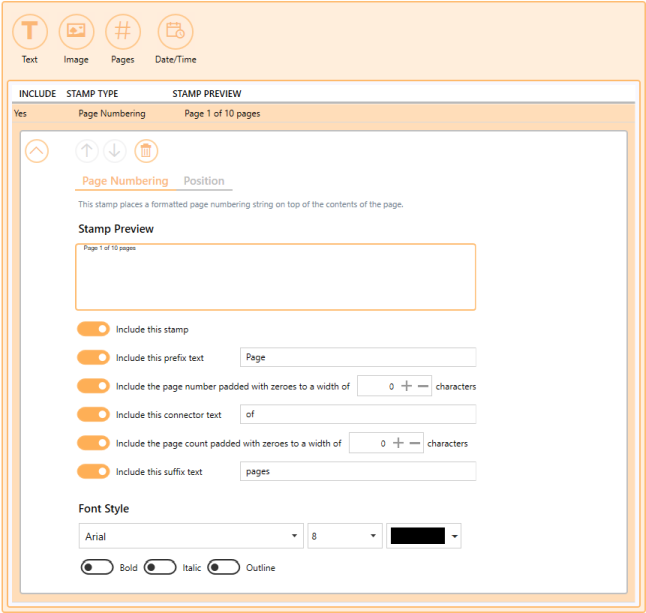Click the STAMP TYPE column header

pos(92,94)
